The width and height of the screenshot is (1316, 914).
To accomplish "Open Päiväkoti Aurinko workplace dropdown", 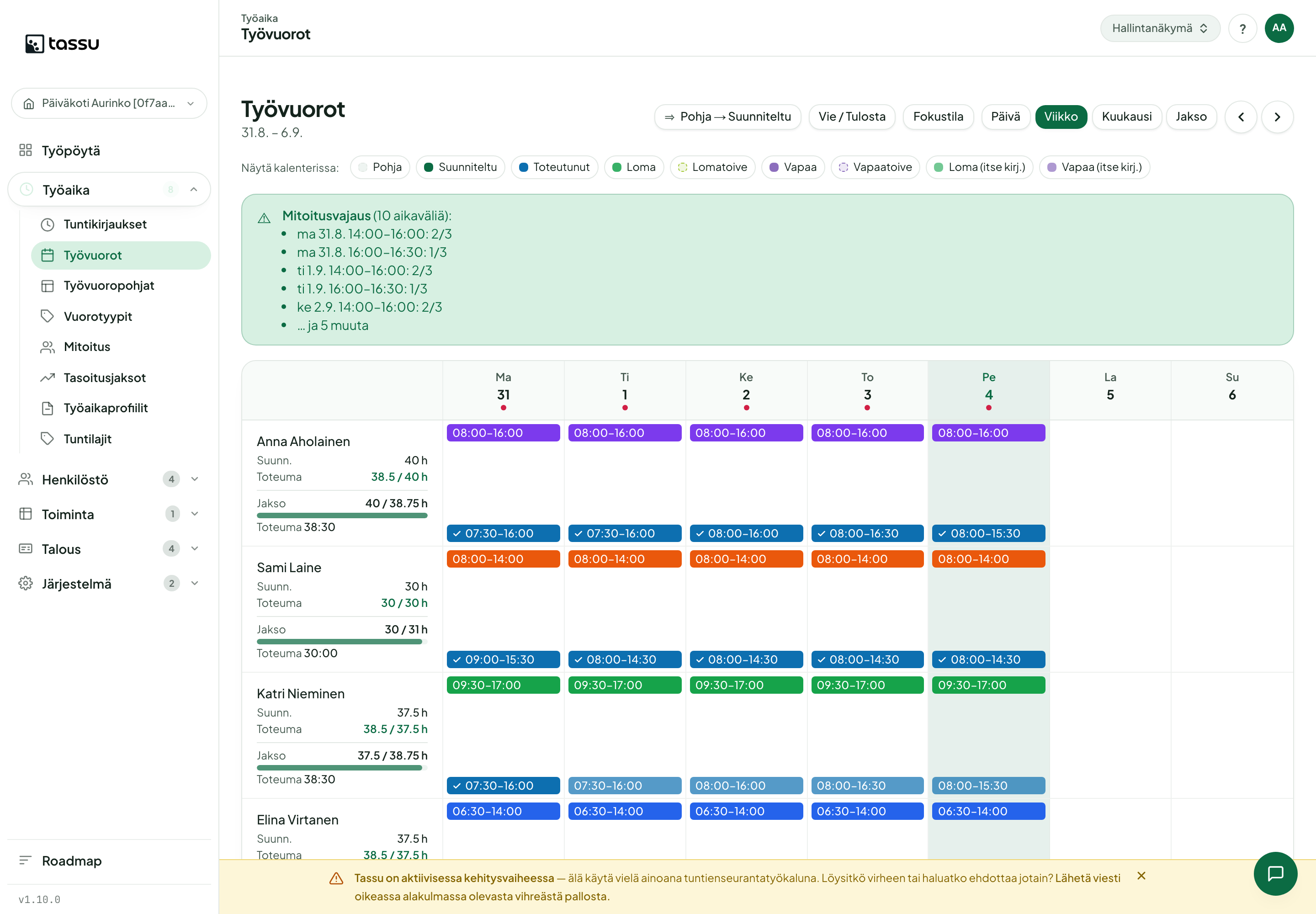I will pyautogui.click(x=109, y=104).
